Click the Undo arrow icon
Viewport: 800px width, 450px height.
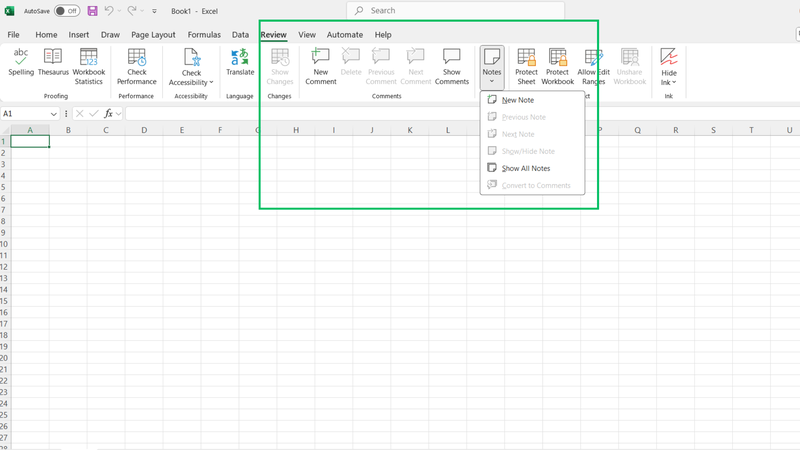click(108, 11)
